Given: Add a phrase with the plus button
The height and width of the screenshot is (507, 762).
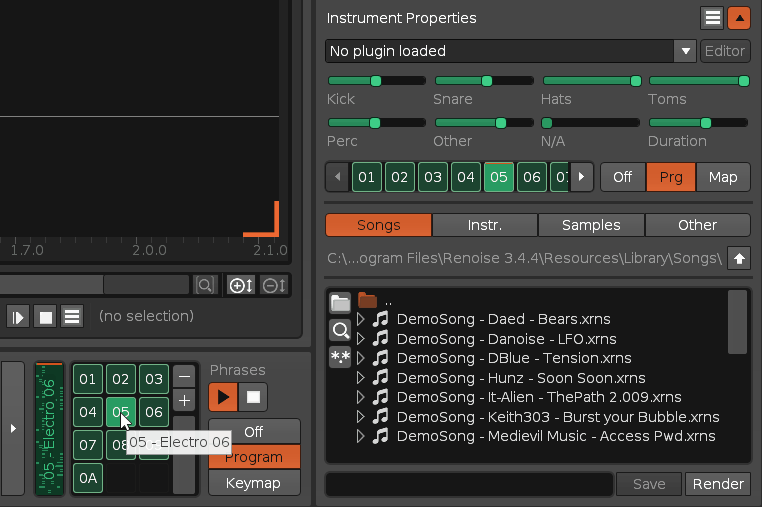Looking at the screenshot, I should pyautogui.click(x=184, y=401).
